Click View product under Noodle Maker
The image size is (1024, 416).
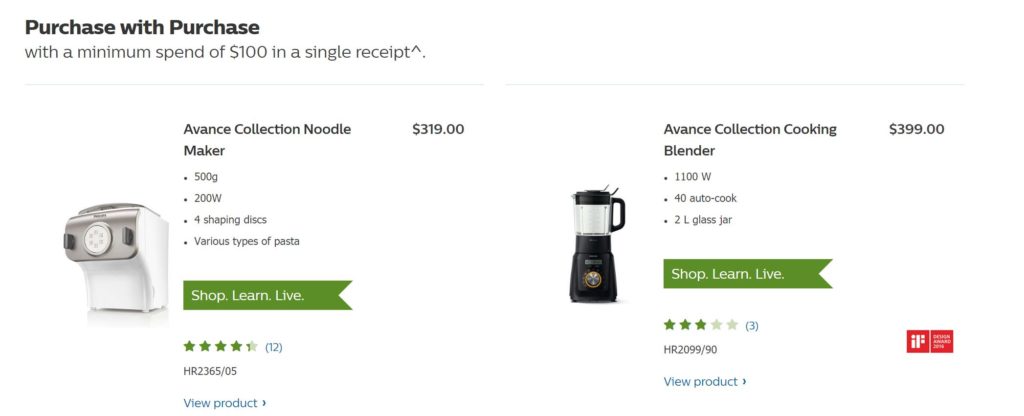pyautogui.click(x=224, y=403)
